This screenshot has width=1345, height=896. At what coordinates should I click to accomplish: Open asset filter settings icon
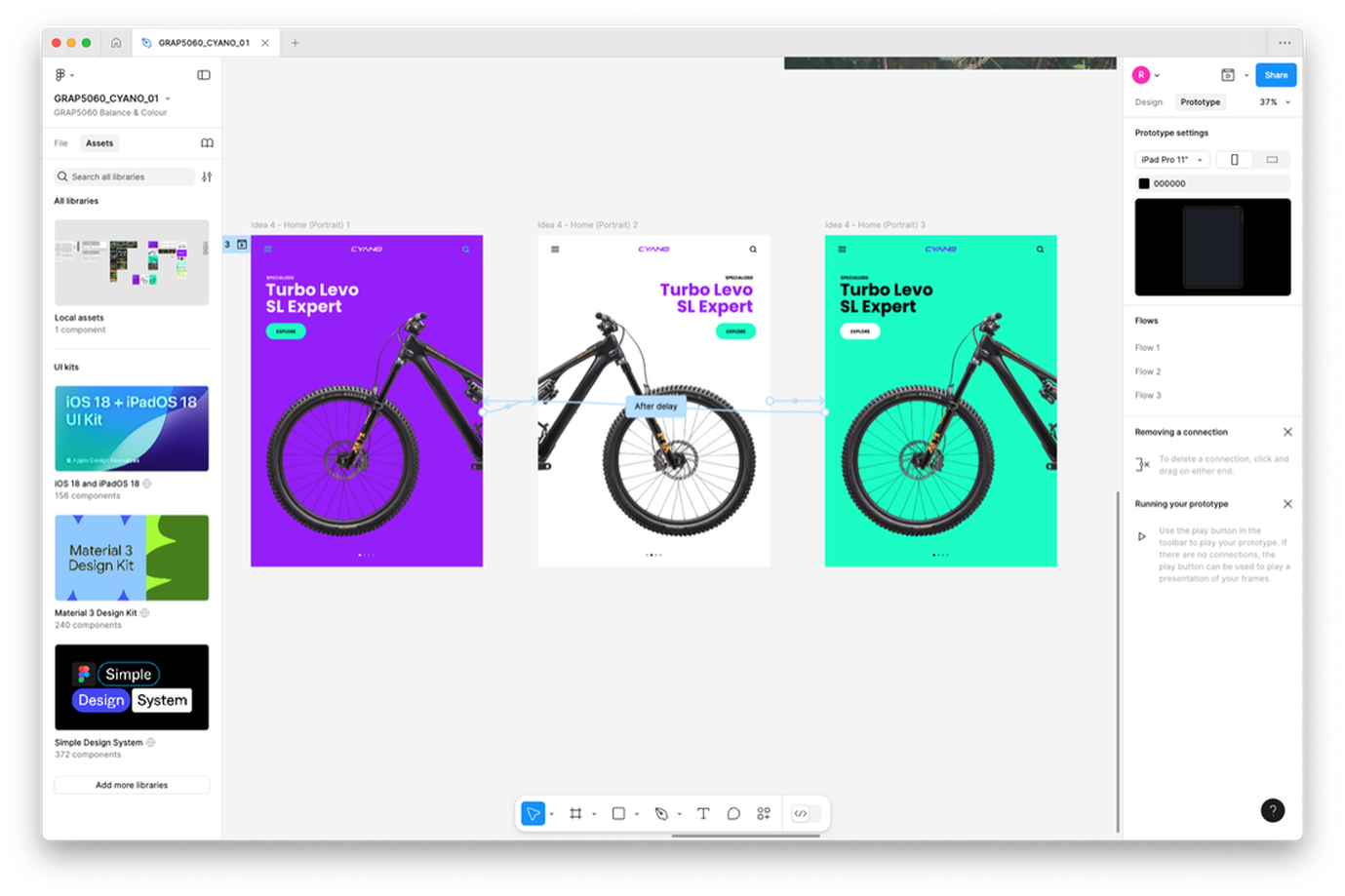tap(207, 177)
